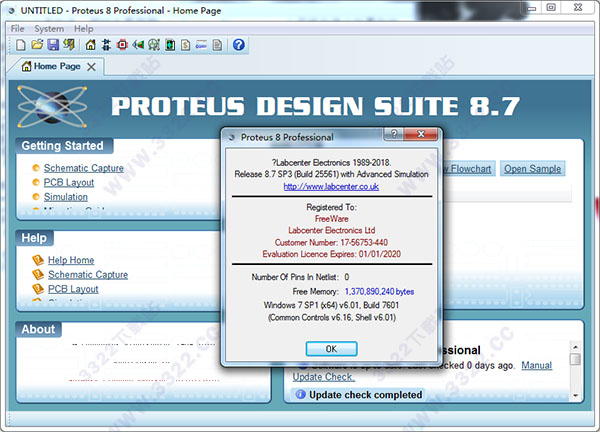Open the Help Home link
Image resolution: width=600 pixels, height=432 pixels.
[71, 260]
